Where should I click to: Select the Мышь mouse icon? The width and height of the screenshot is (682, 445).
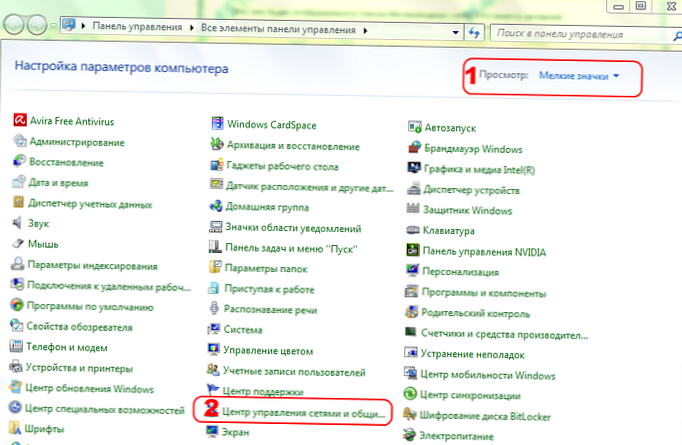coord(18,243)
